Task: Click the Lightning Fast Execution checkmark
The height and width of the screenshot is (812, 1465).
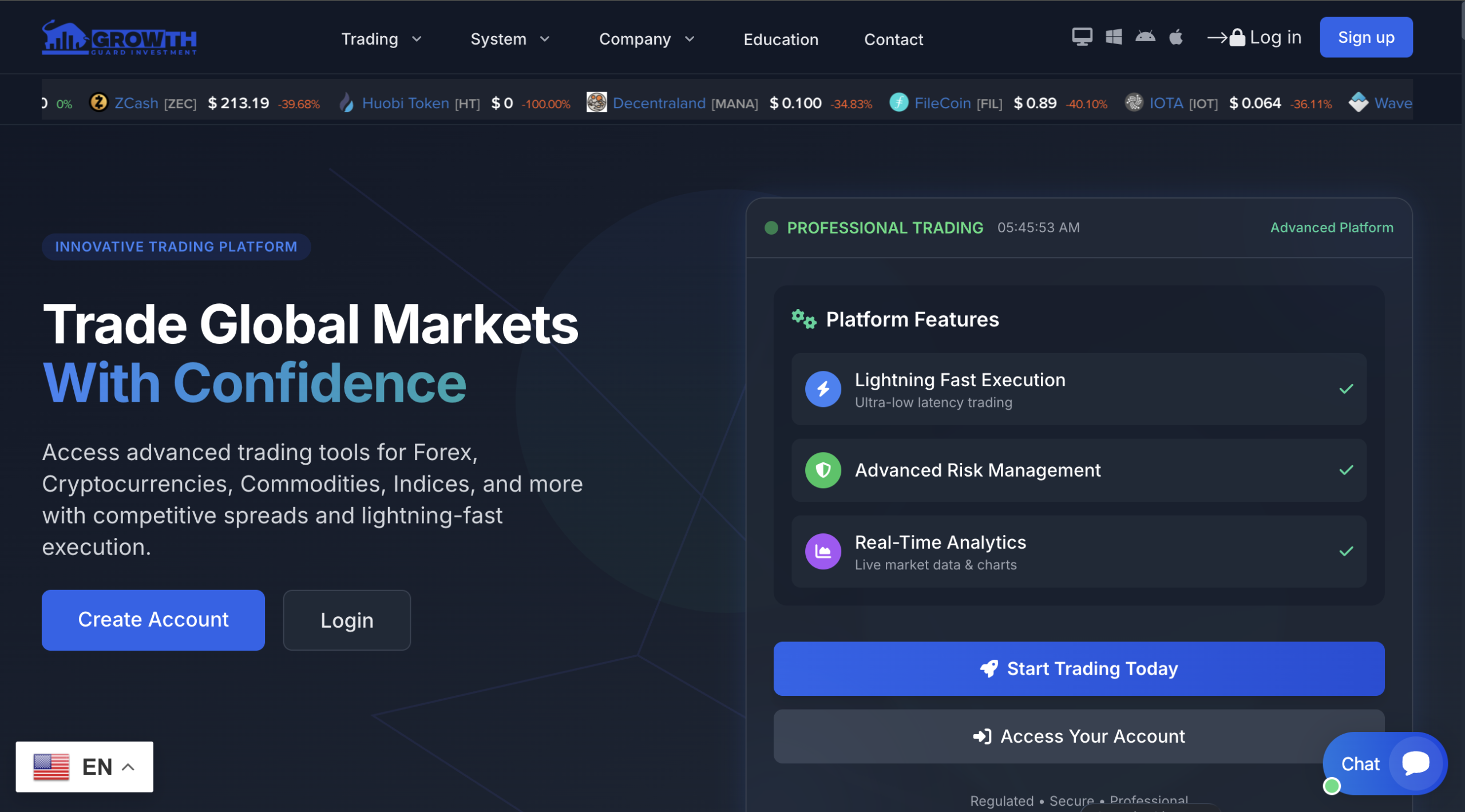Action: point(1346,389)
